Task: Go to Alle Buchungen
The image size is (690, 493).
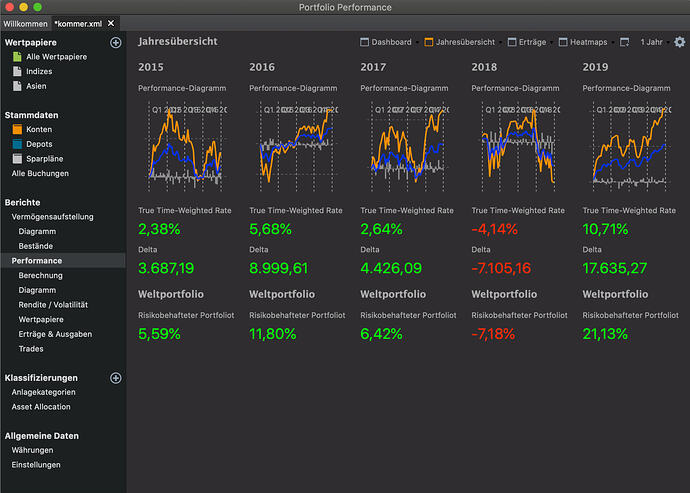Action: (x=40, y=173)
